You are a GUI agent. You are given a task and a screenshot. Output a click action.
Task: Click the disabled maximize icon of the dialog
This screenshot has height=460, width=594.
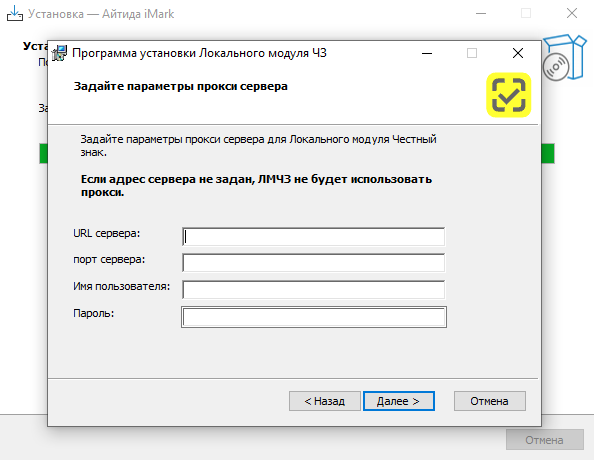tap(472, 53)
